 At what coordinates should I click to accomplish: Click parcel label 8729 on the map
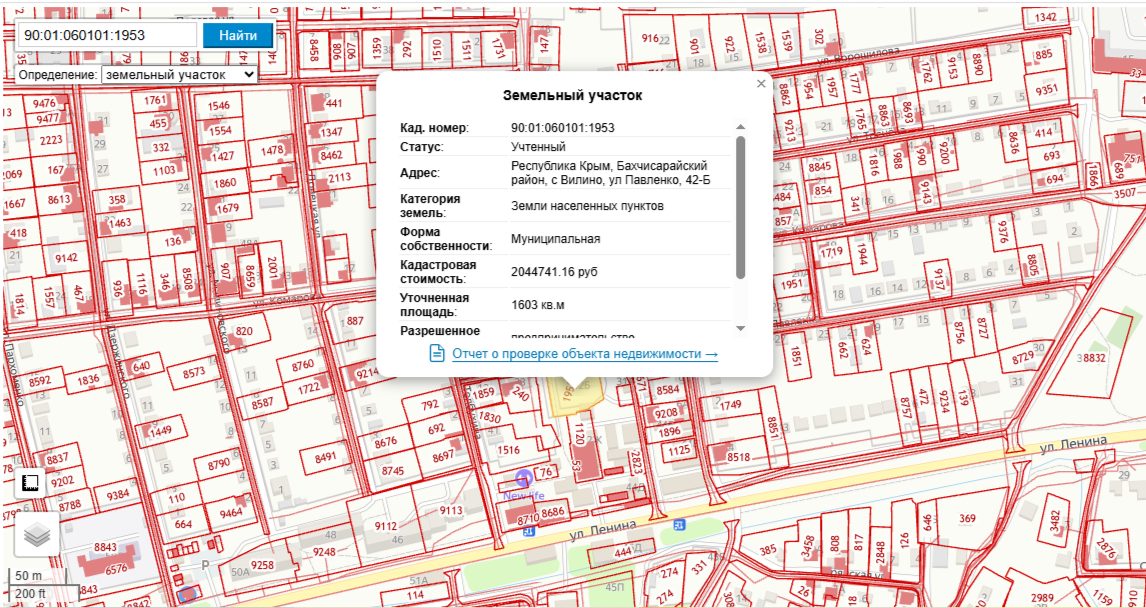coord(1022,357)
